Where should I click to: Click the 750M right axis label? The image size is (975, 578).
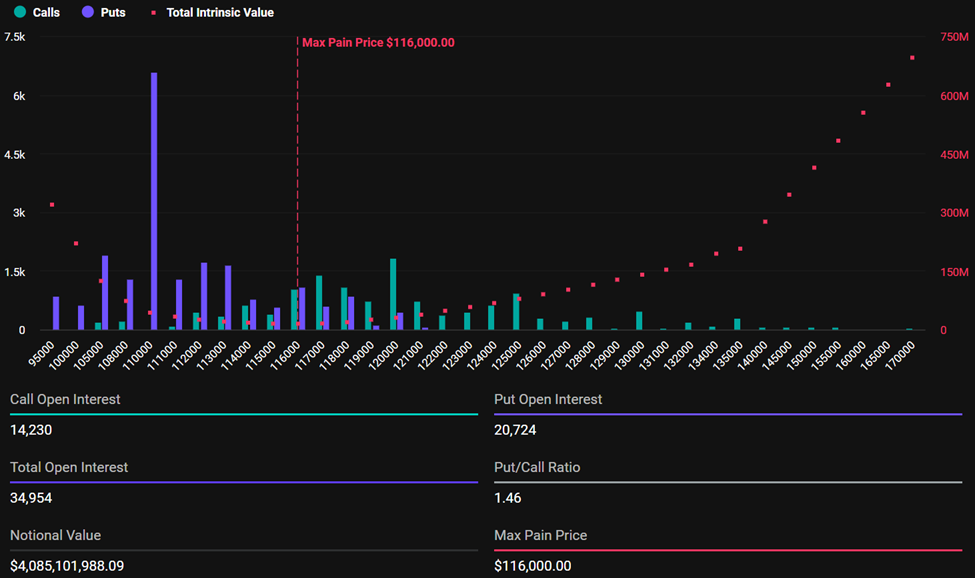[954, 37]
